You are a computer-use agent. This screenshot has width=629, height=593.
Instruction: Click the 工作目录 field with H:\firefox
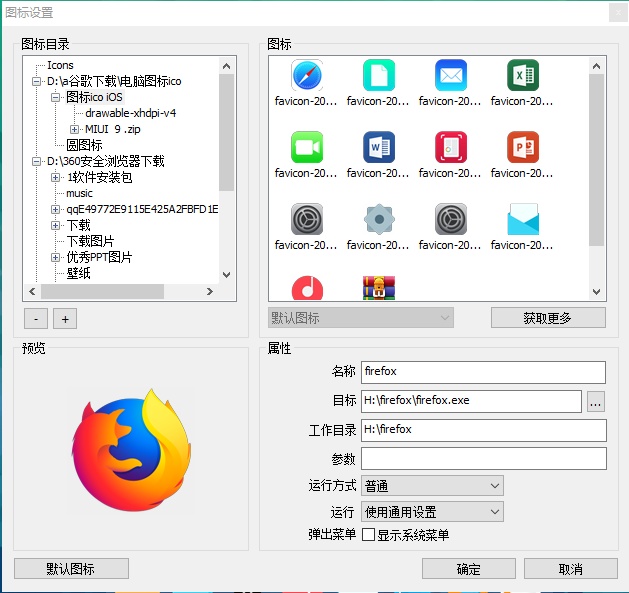(483, 430)
